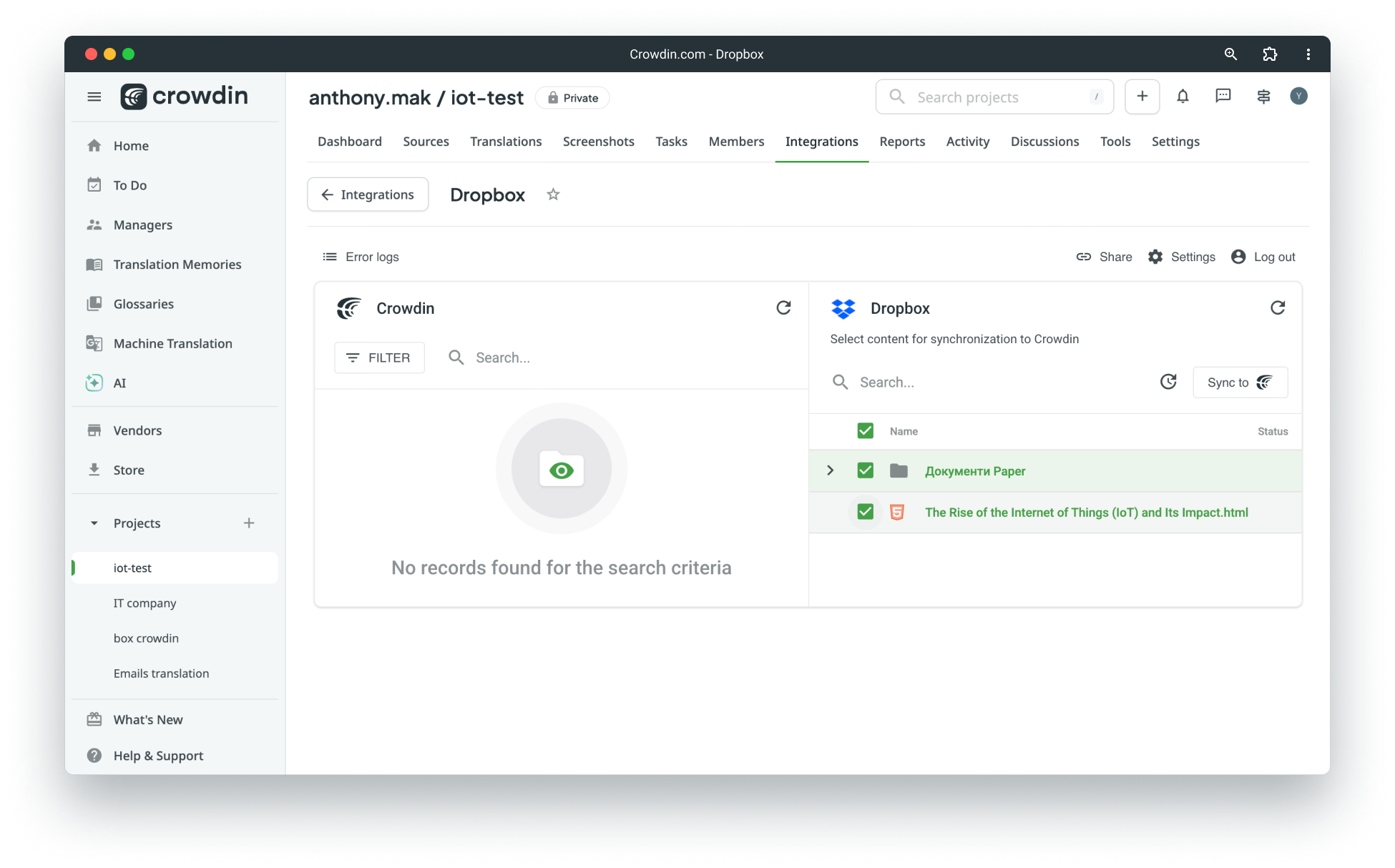Screen dimensions: 1395x868
Task: Open the sync schedule icon
Action: 1168,382
